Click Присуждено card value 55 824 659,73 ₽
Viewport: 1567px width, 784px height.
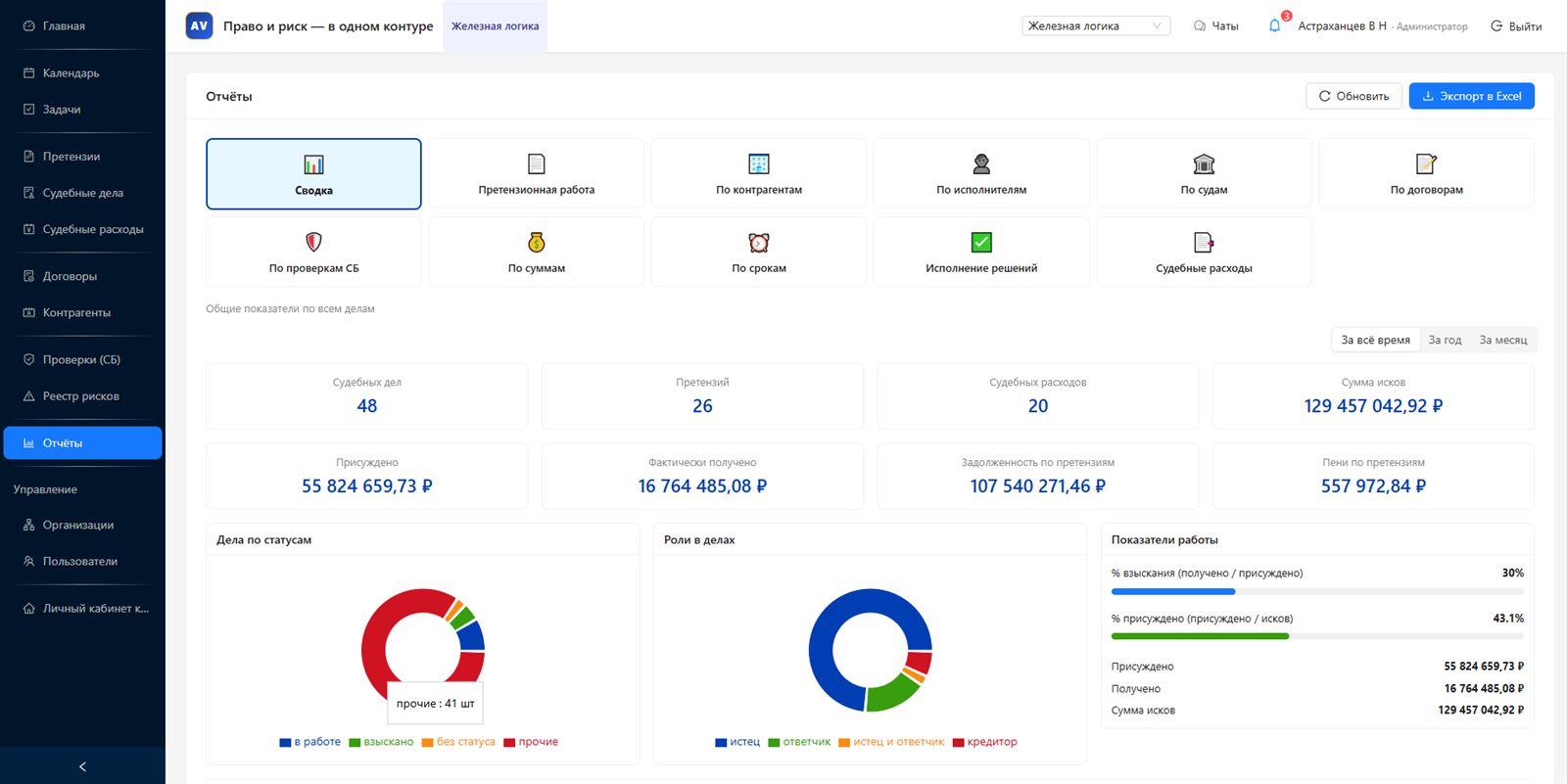(x=367, y=486)
